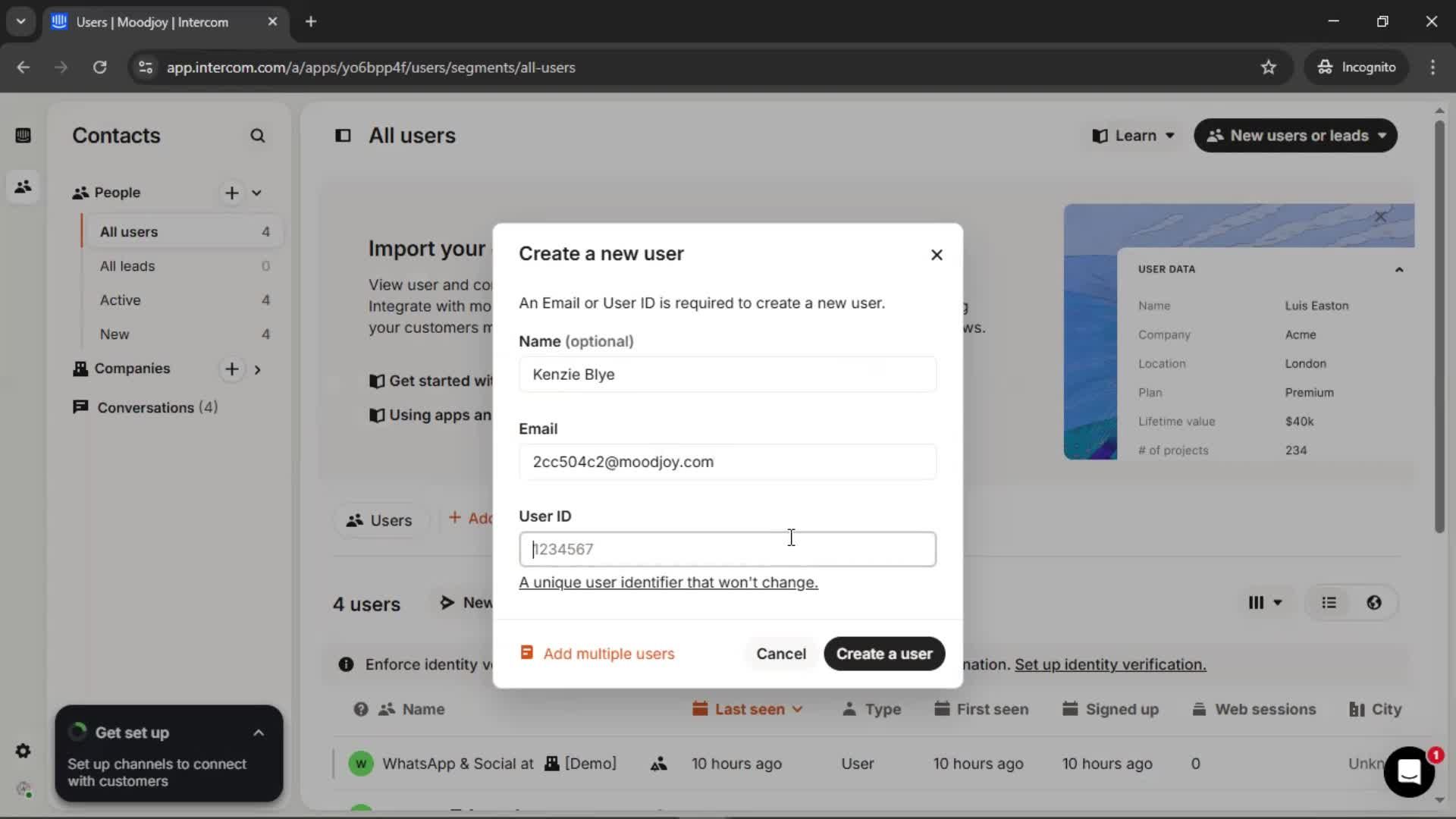Dismiss the user data banner with X
The height and width of the screenshot is (819, 1456).
pyautogui.click(x=1381, y=217)
